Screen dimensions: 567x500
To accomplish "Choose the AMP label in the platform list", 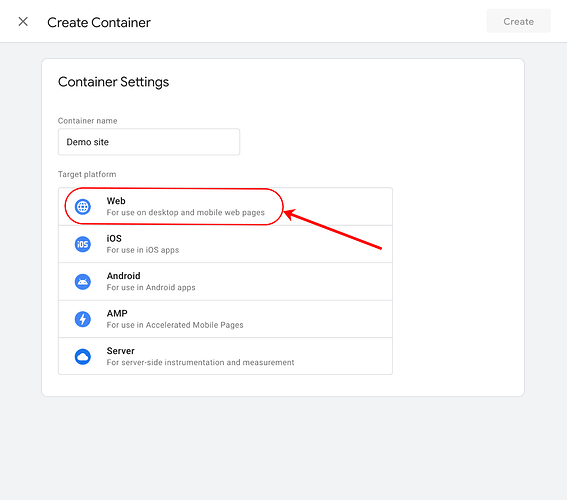I will [117, 313].
